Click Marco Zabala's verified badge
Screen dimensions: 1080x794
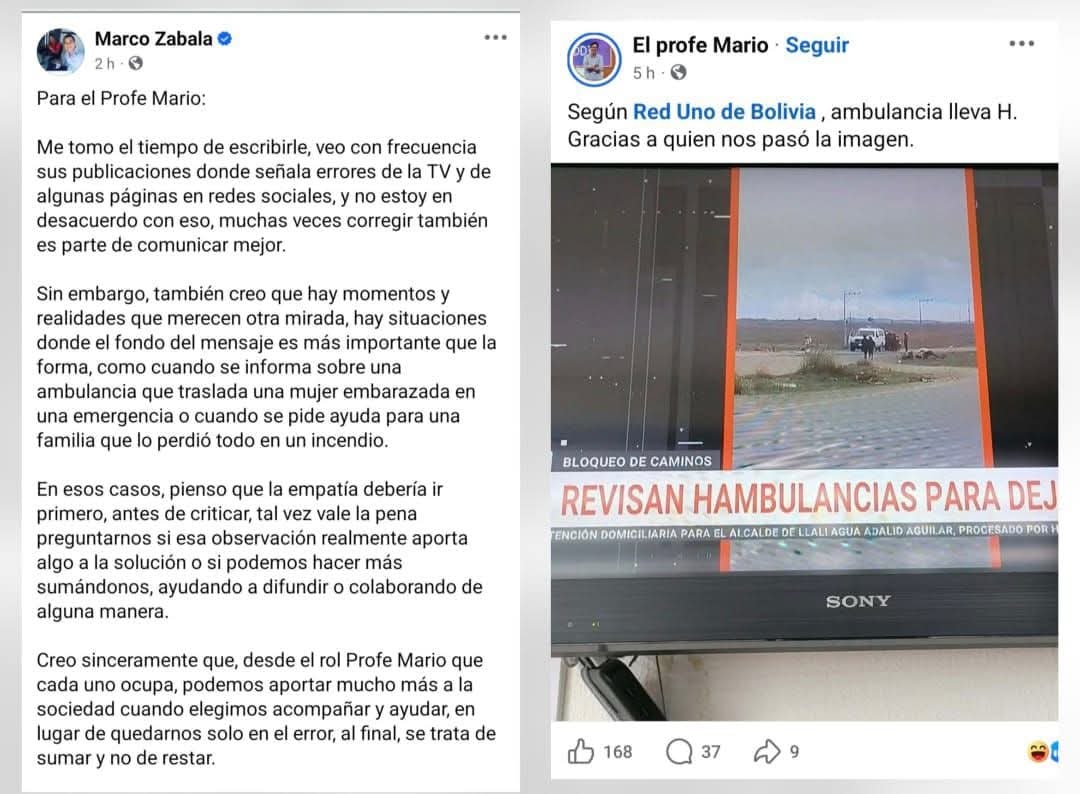[x=225, y=39]
